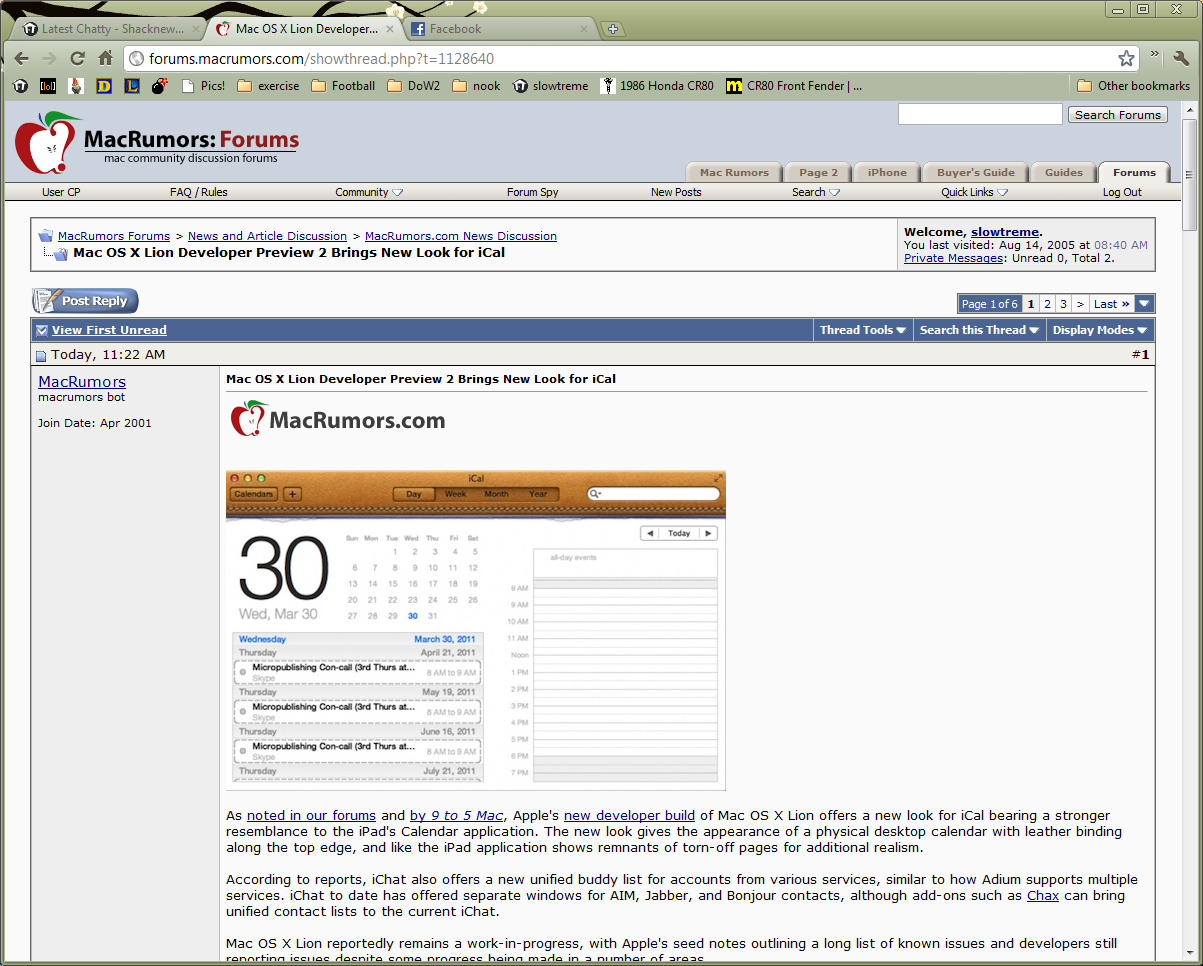Click the MacRumors Forums apple logo
The height and width of the screenshot is (966, 1203).
click(x=48, y=142)
